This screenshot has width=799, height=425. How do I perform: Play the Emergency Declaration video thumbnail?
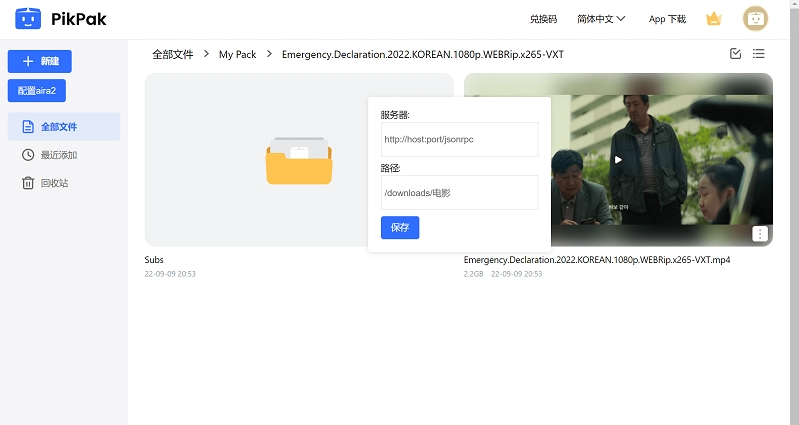[x=618, y=160]
